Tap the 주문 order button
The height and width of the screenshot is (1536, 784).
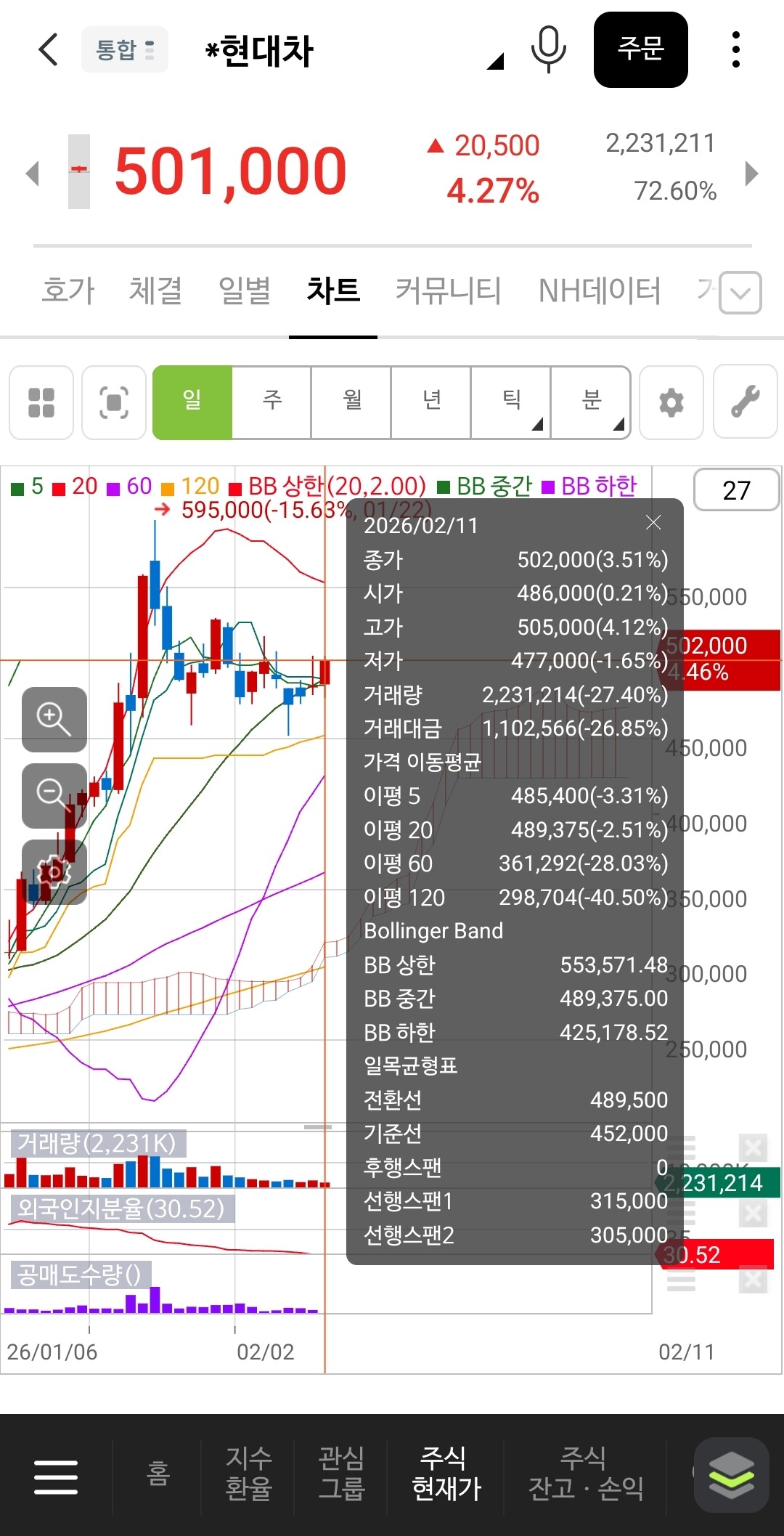(x=641, y=49)
